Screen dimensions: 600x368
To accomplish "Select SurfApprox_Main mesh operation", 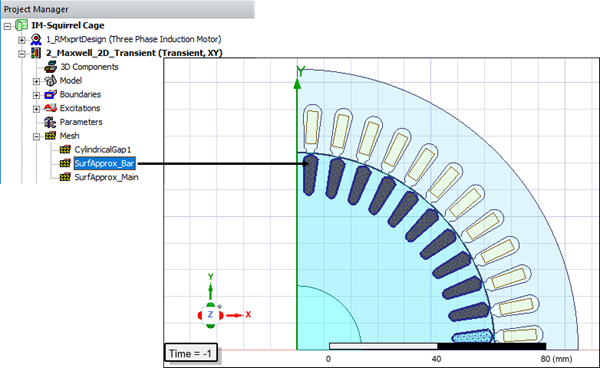I will pos(107,177).
